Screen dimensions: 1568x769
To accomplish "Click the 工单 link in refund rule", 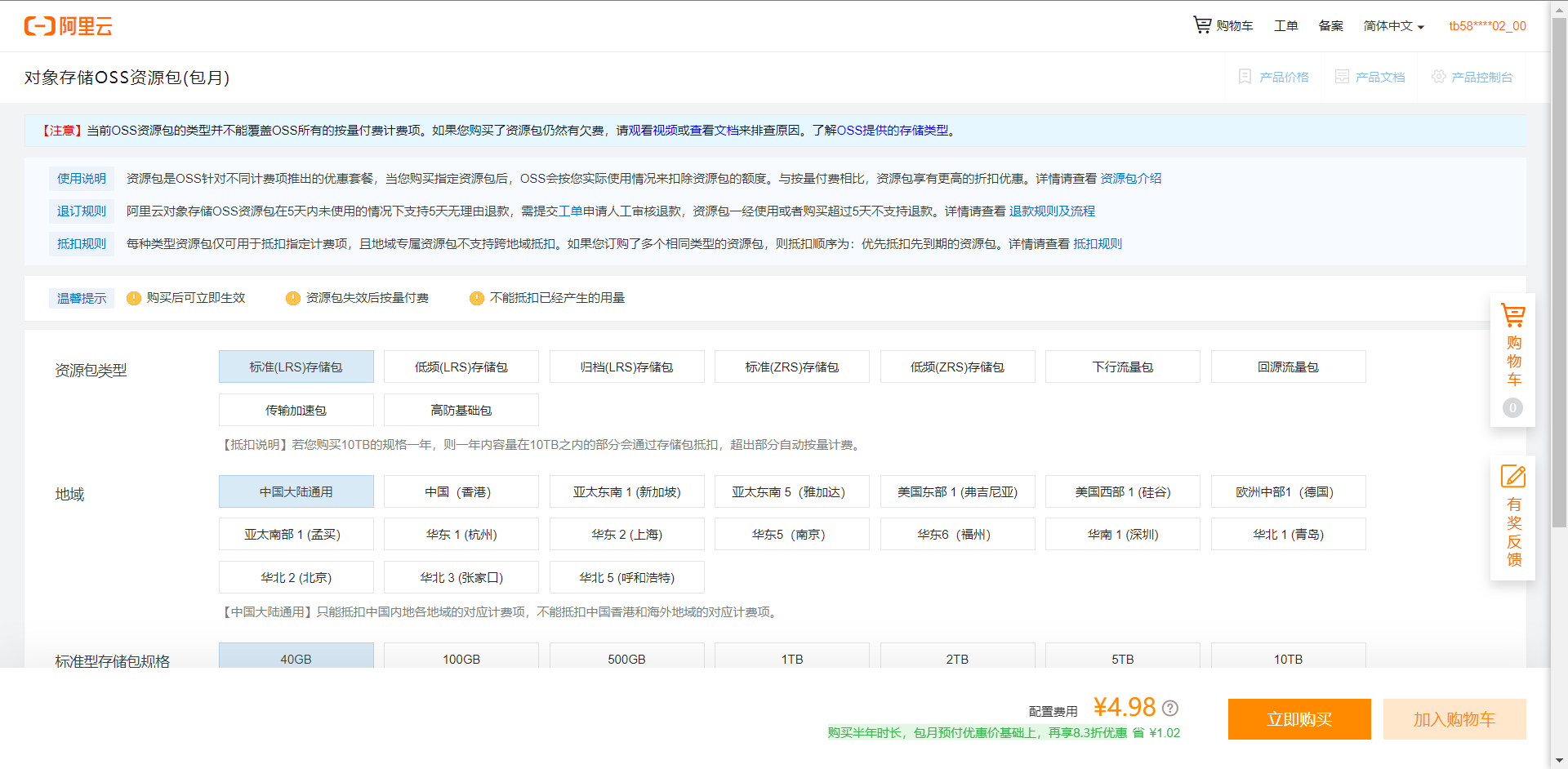I will click(571, 211).
